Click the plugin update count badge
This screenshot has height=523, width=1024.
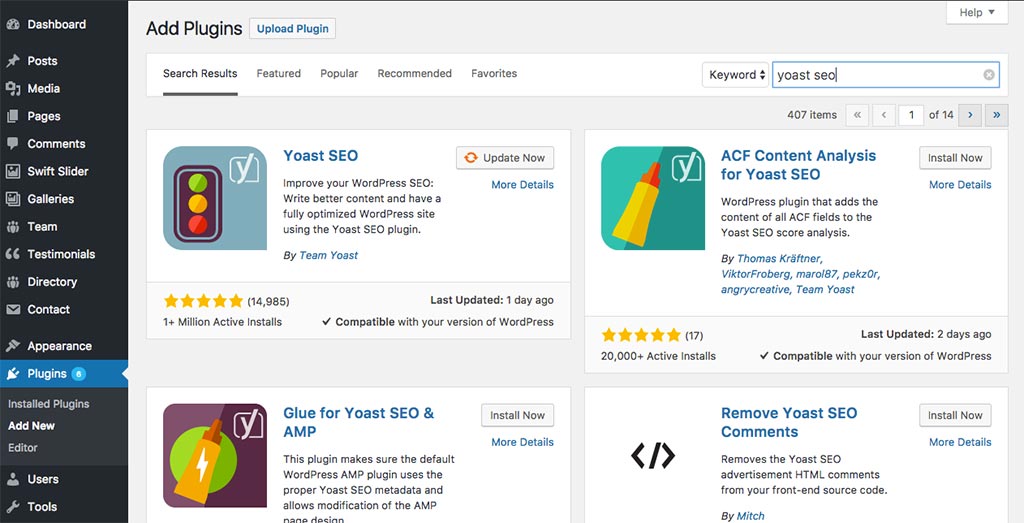78,374
